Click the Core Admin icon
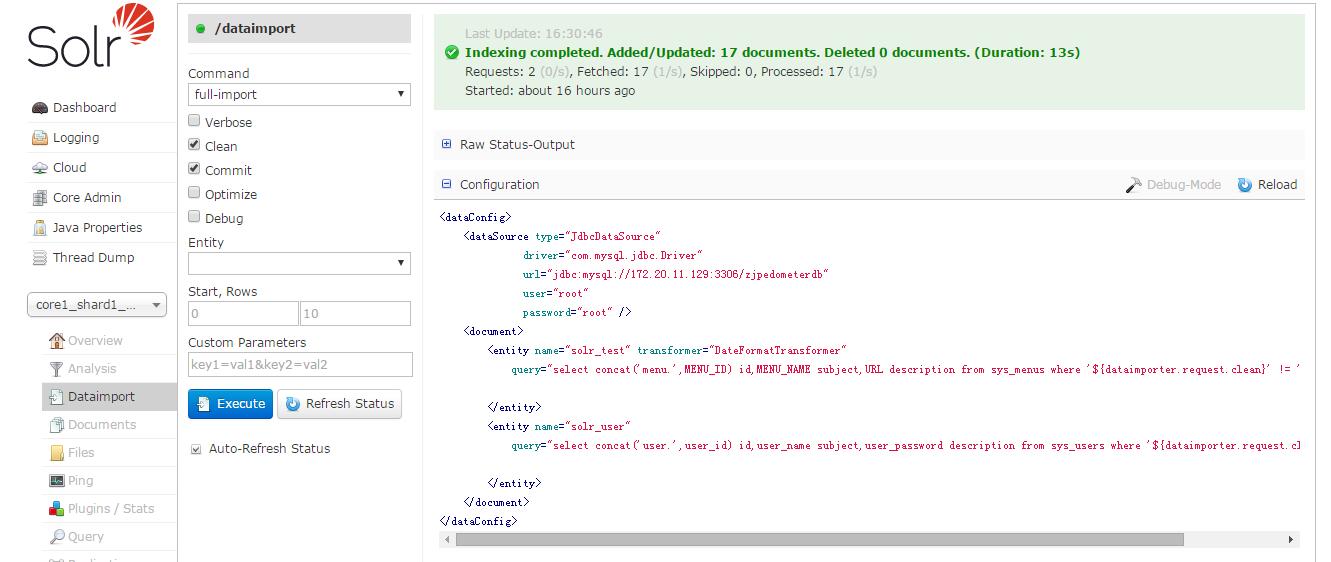The height and width of the screenshot is (562, 1331). 40,198
